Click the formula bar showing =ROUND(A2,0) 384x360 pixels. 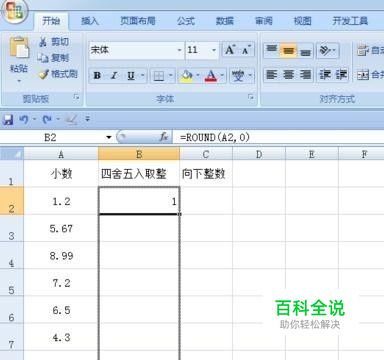[278, 137]
